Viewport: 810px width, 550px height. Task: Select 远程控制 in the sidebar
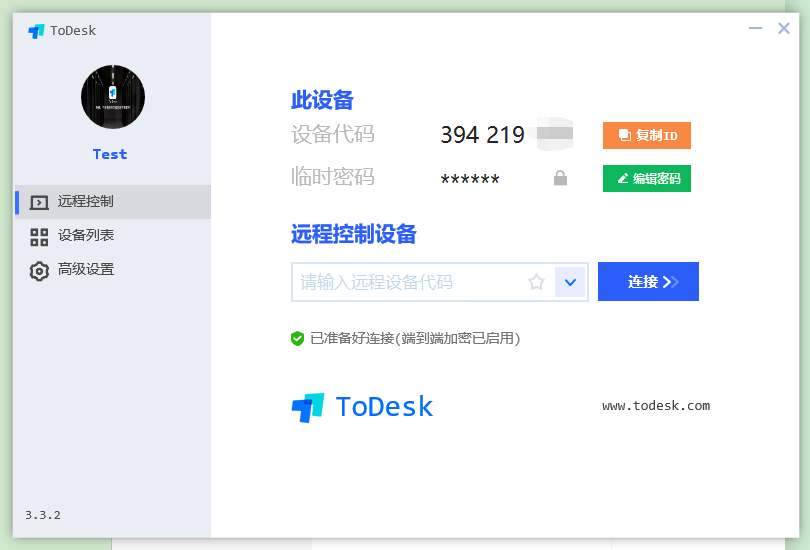click(x=113, y=201)
